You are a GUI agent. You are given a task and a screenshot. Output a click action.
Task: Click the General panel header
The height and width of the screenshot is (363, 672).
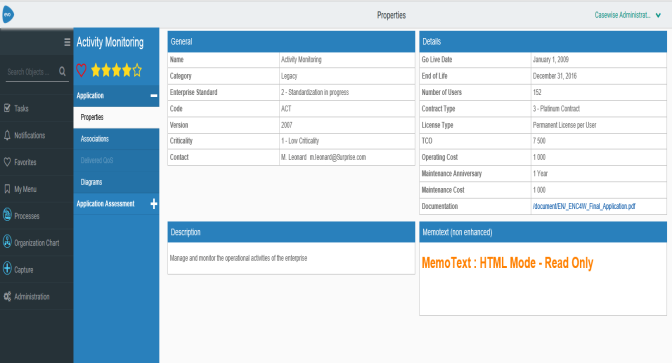point(291,42)
